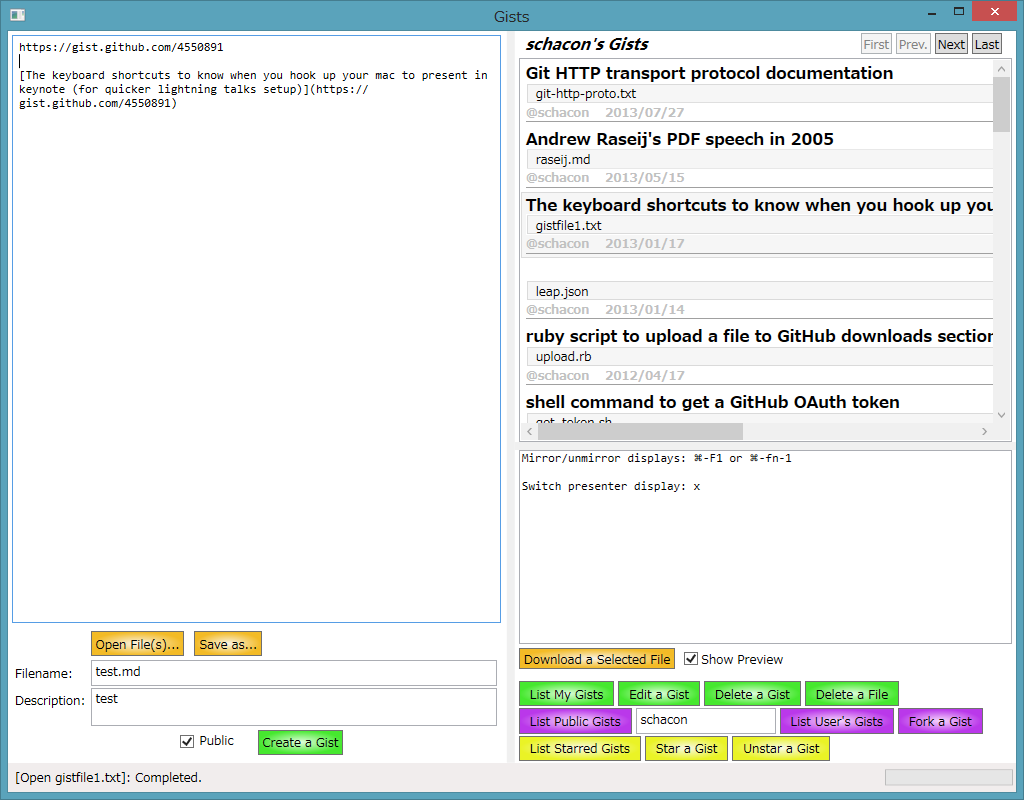The image size is (1024, 800).
Task: Click the Gists app icon in title bar
Action: (x=18, y=15)
